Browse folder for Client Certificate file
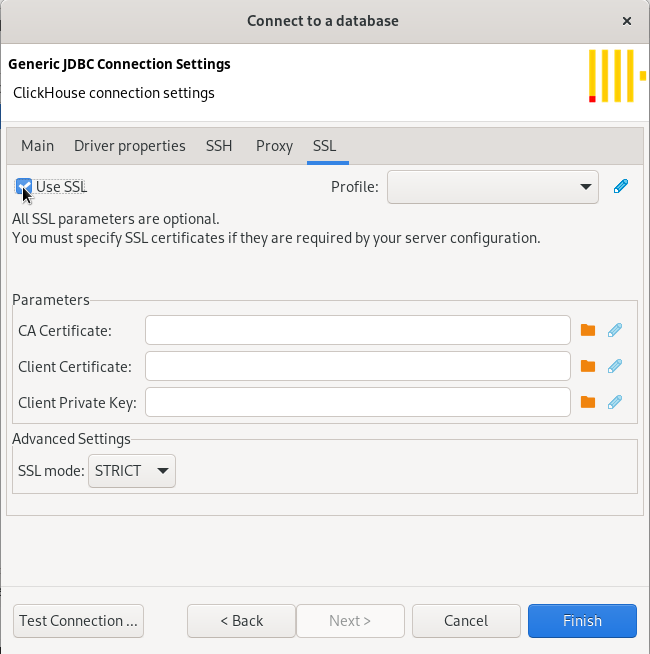The image size is (650, 654). pyautogui.click(x=588, y=366)
